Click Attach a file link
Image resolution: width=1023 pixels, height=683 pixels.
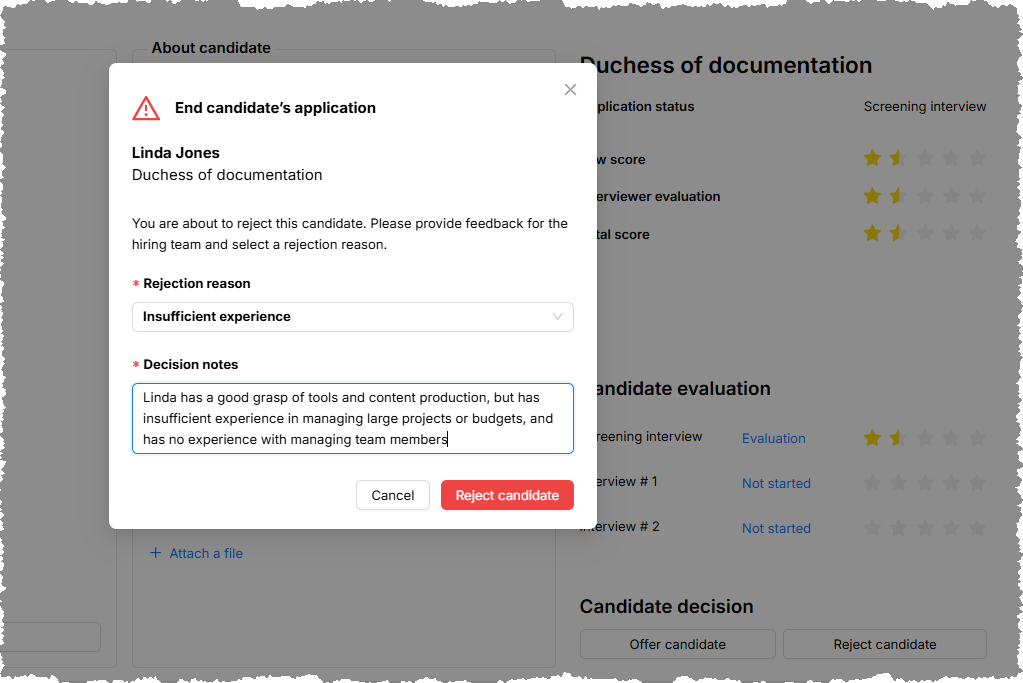[206, 553]
